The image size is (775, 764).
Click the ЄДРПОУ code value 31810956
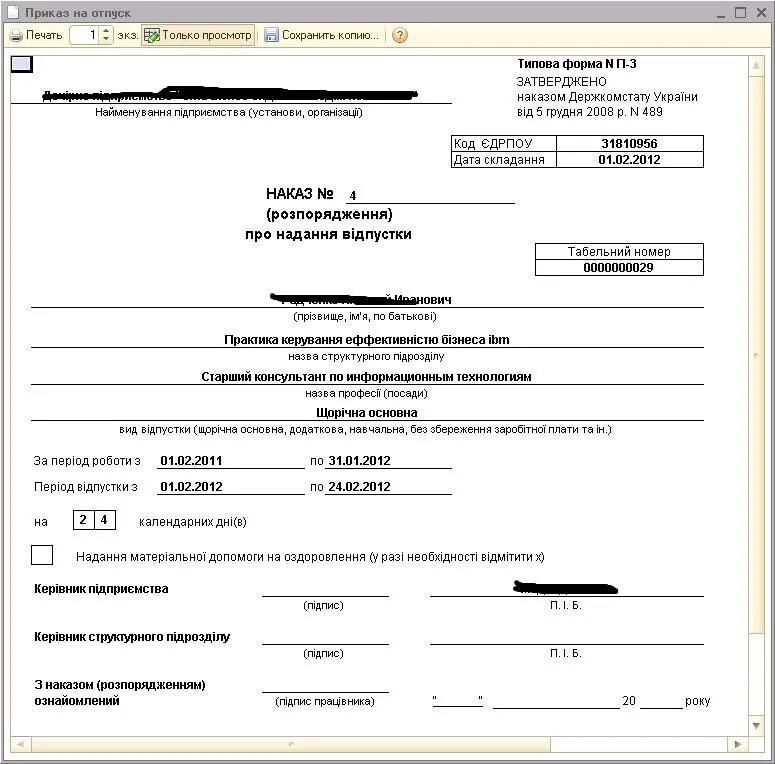pyautogui.click(x=629, y=143)
